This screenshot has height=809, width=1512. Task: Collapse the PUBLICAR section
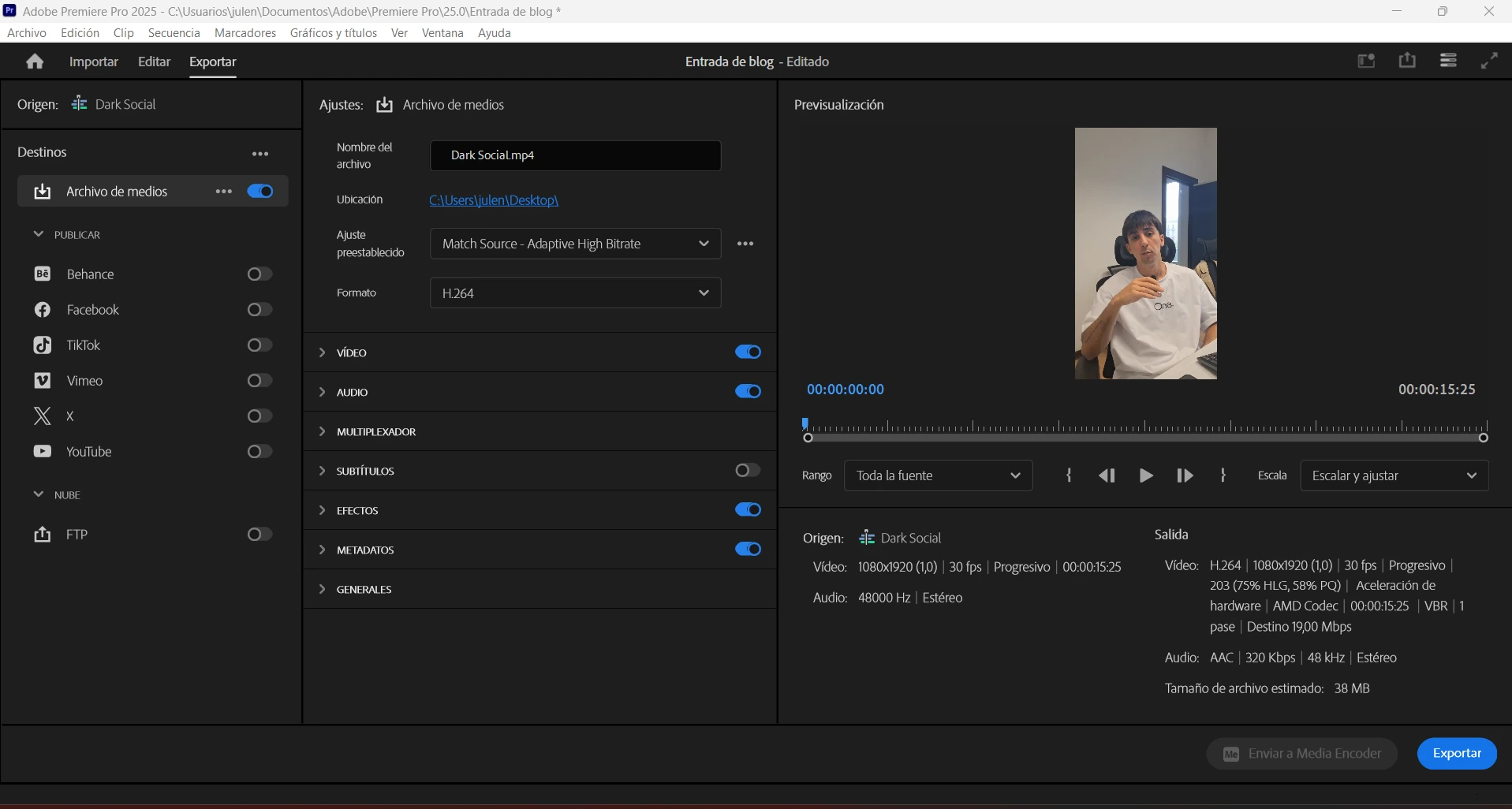pos(38,234)
